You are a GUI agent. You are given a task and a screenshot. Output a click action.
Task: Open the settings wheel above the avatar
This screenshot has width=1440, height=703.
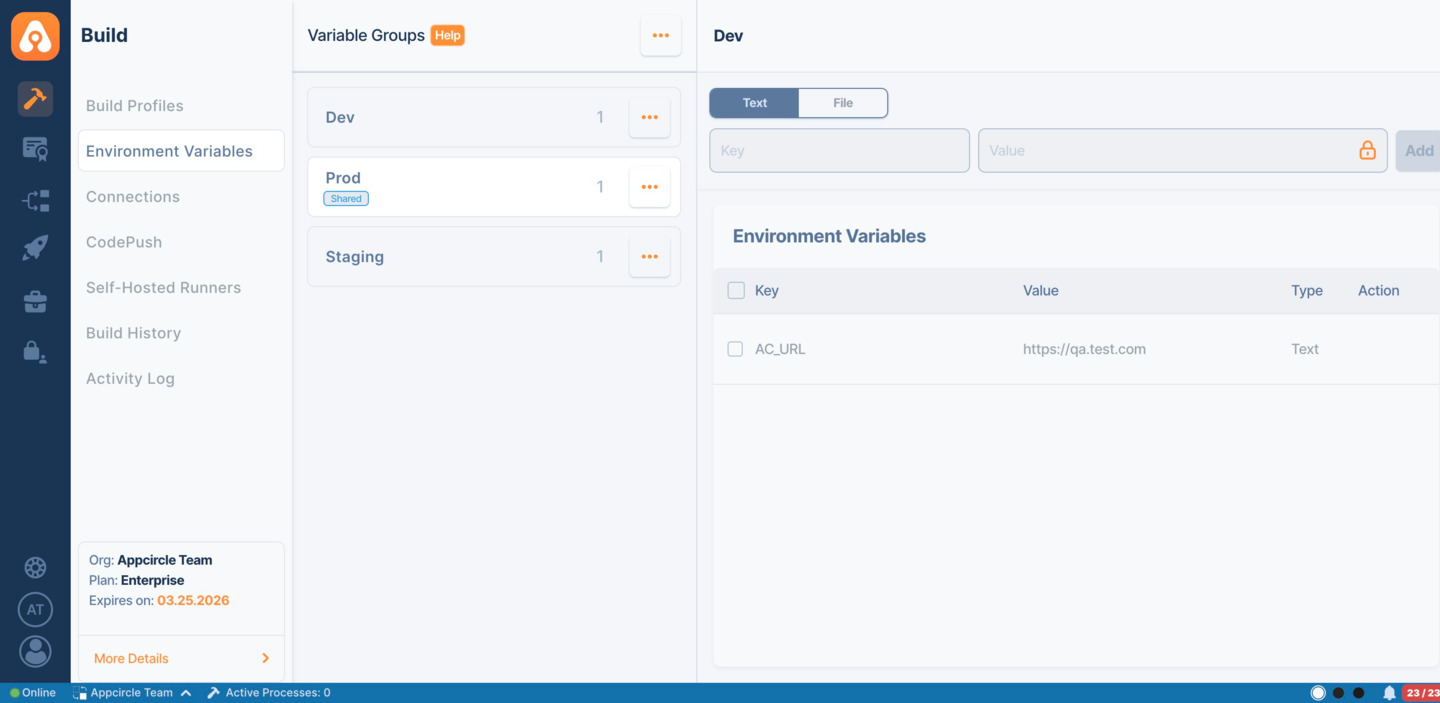[35, 567]
